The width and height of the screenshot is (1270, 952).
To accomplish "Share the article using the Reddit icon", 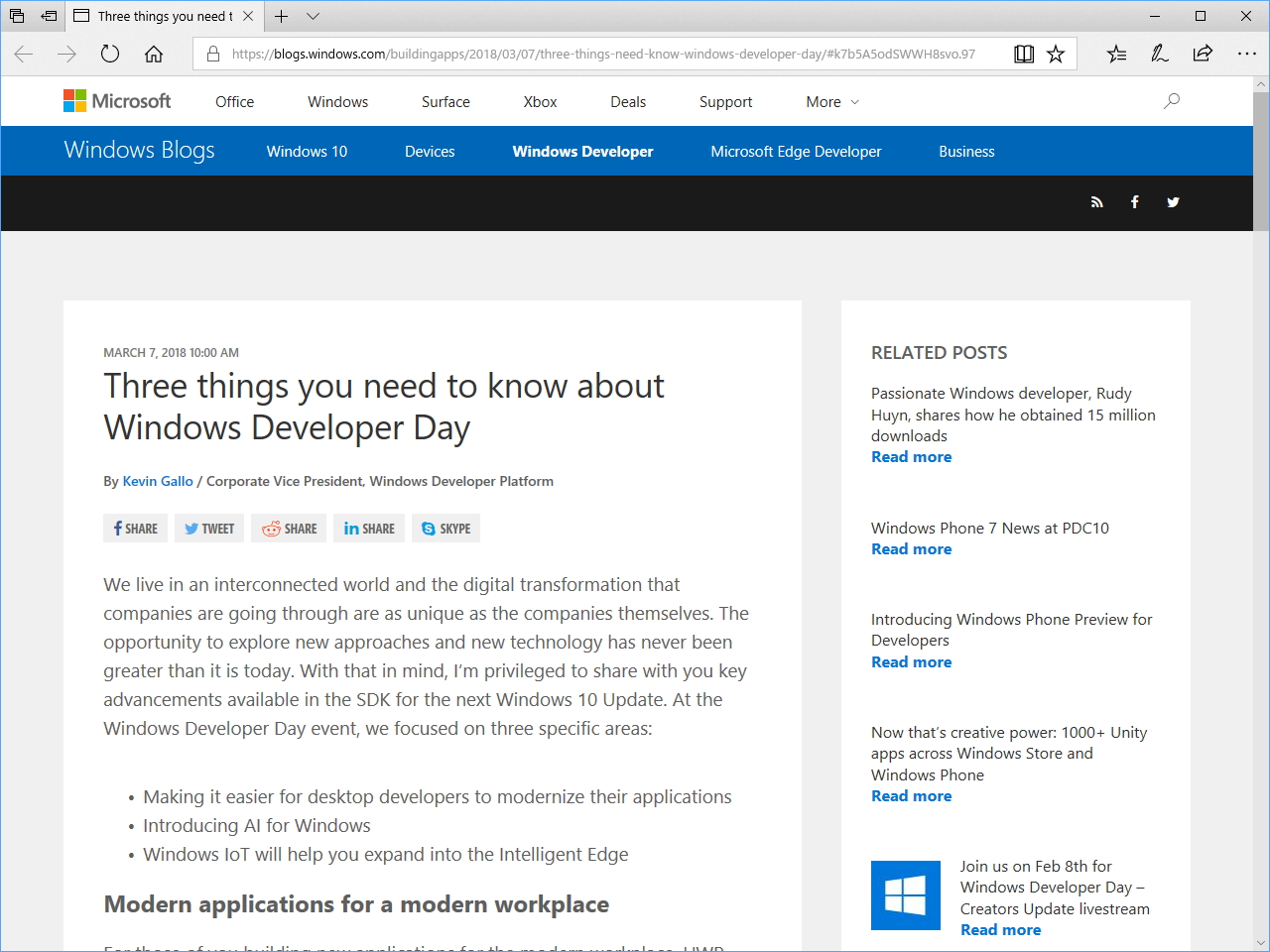I will [x=288, y=528].
